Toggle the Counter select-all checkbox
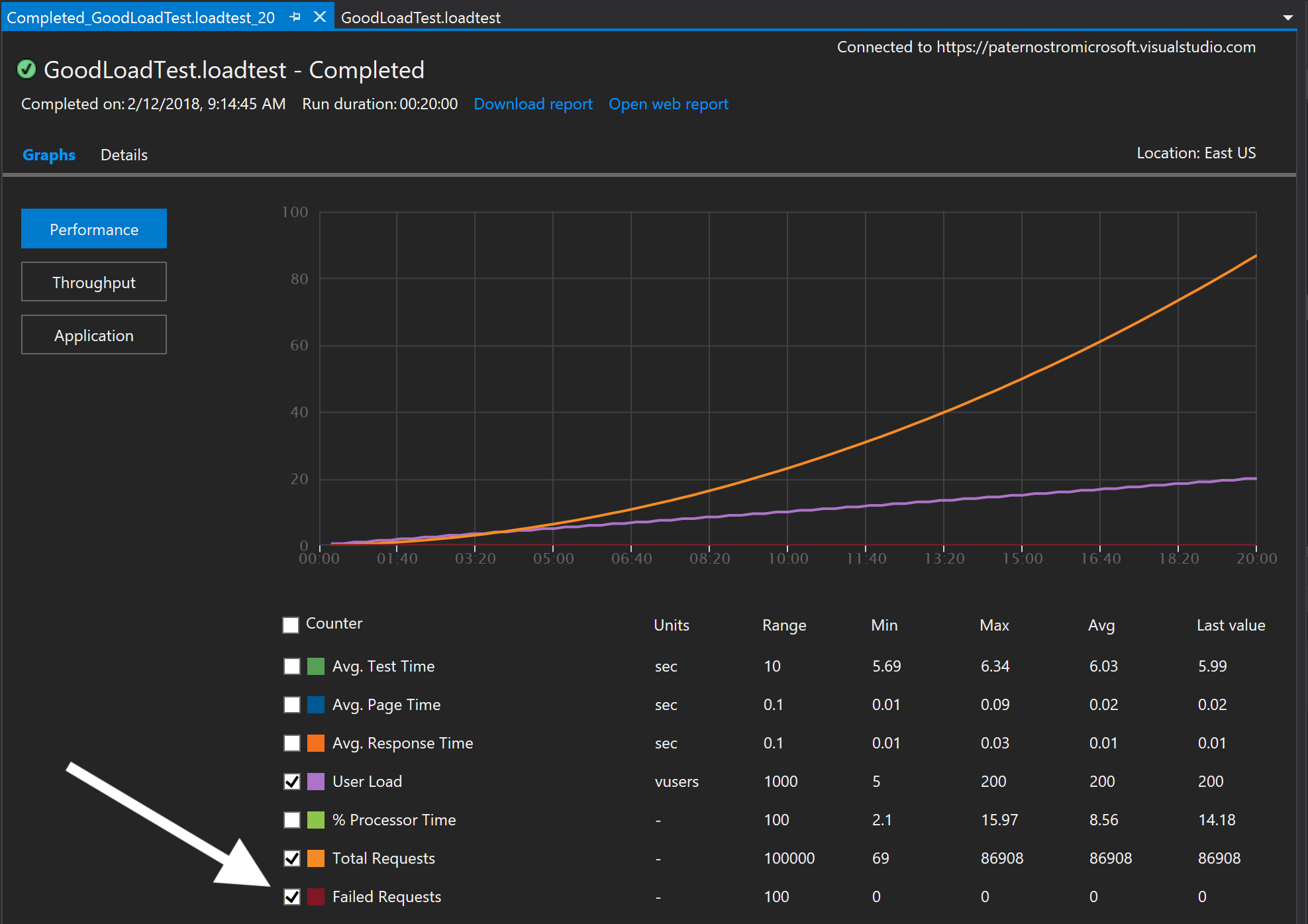 291,625
